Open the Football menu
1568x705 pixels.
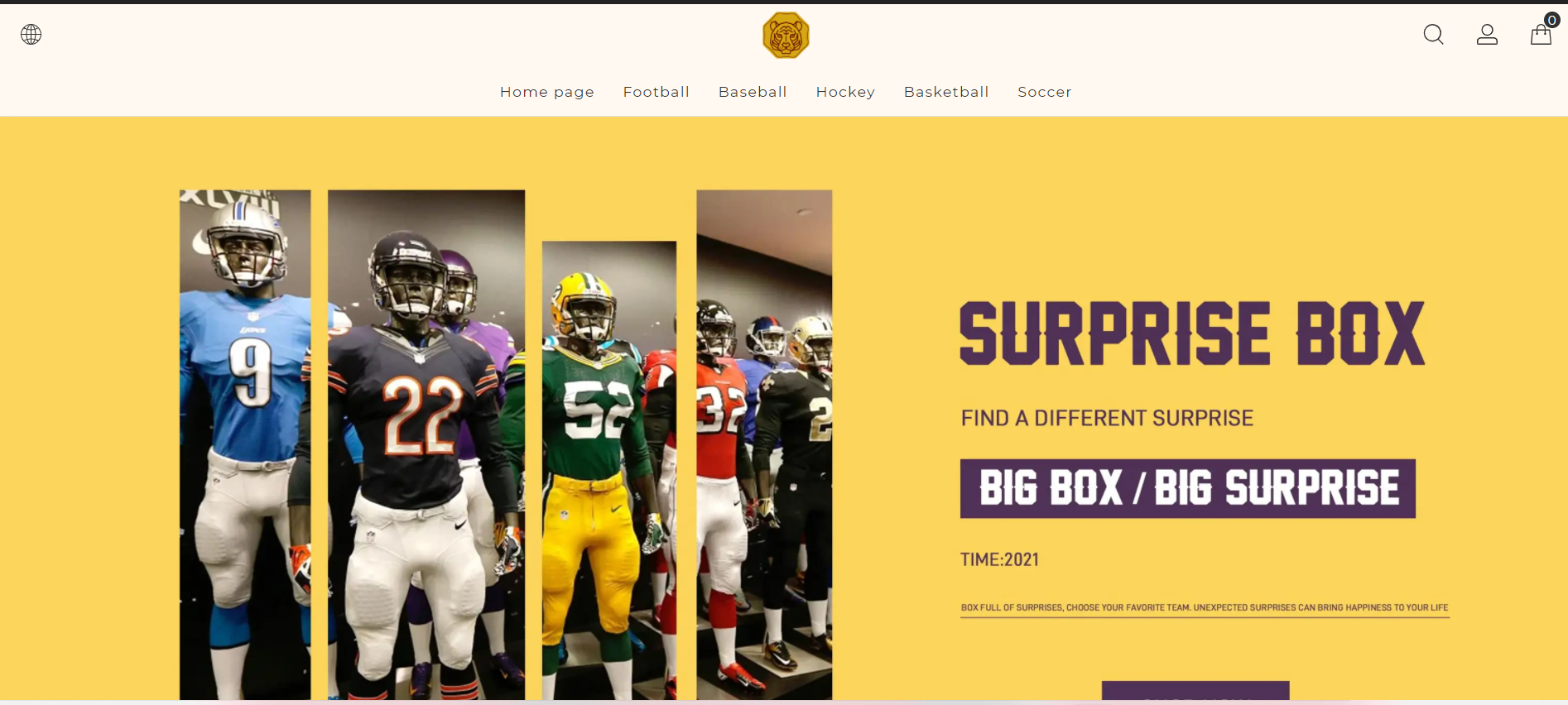point(657,92)
